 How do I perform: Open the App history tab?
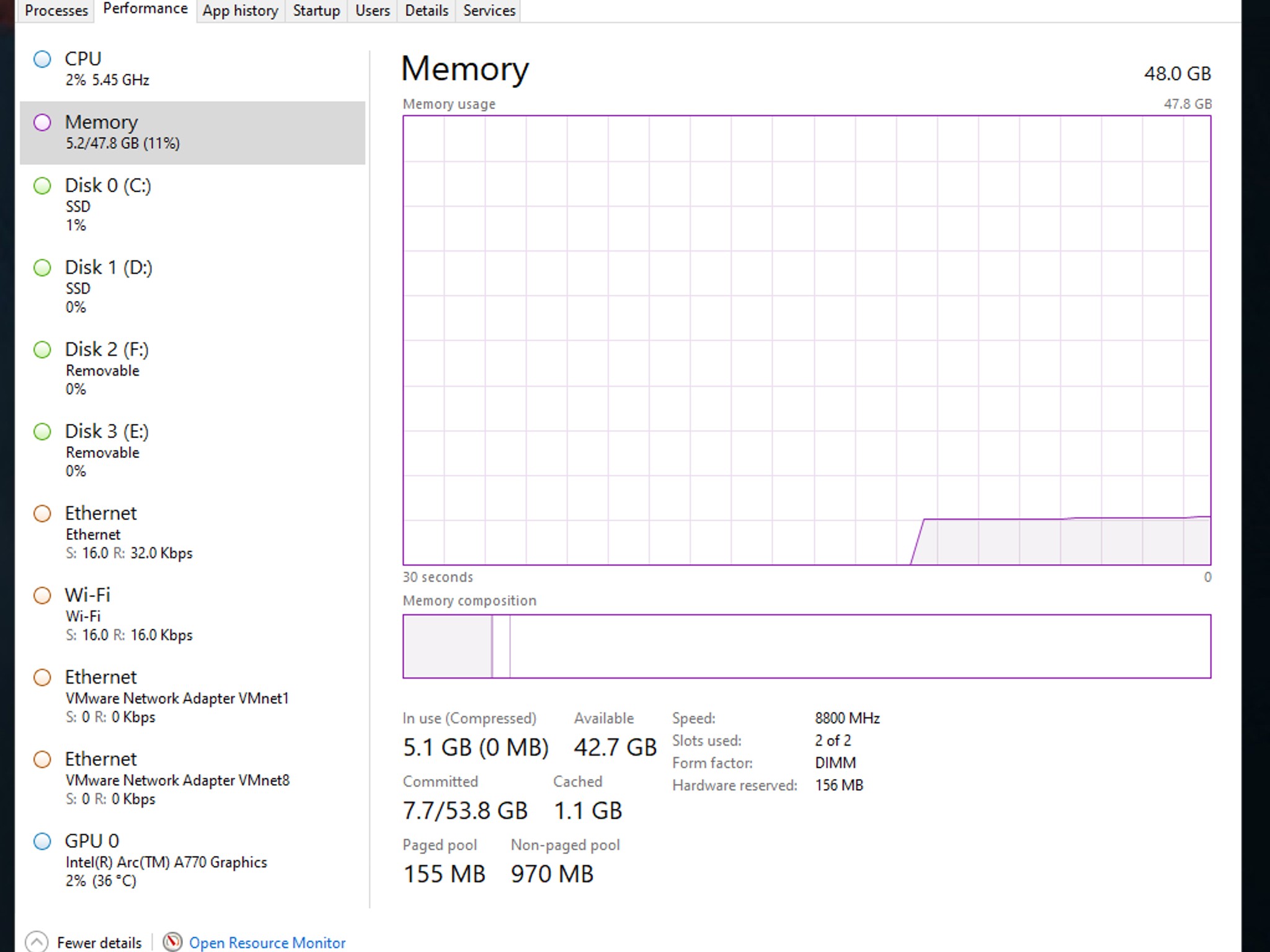pyautogui.click(x=241, y=11)
